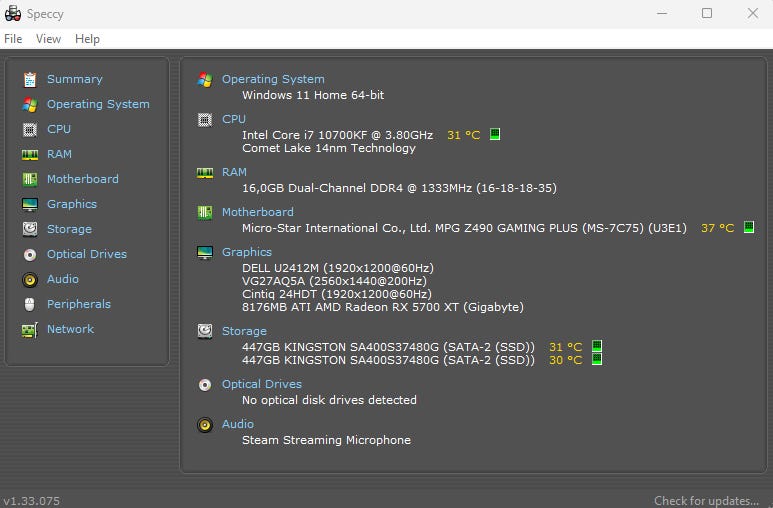Click the CPU heading link in main panel
Screen dimensions: 773x508
pyautogui.click(x=234, y=119)
